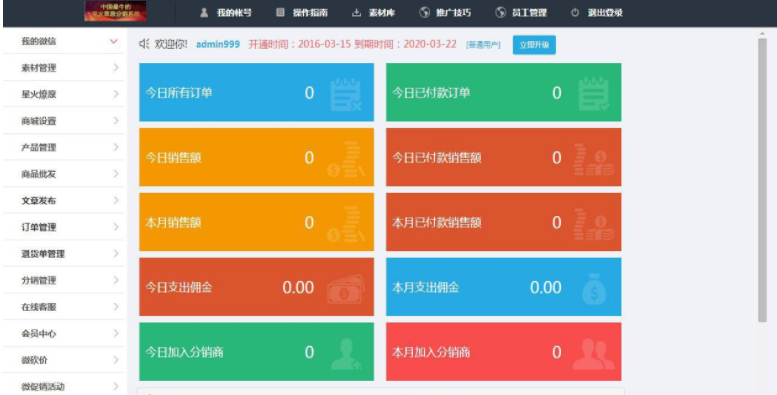Click the 今日支出佣金 label text
This screenshot has height=395, width=777.
178,287
